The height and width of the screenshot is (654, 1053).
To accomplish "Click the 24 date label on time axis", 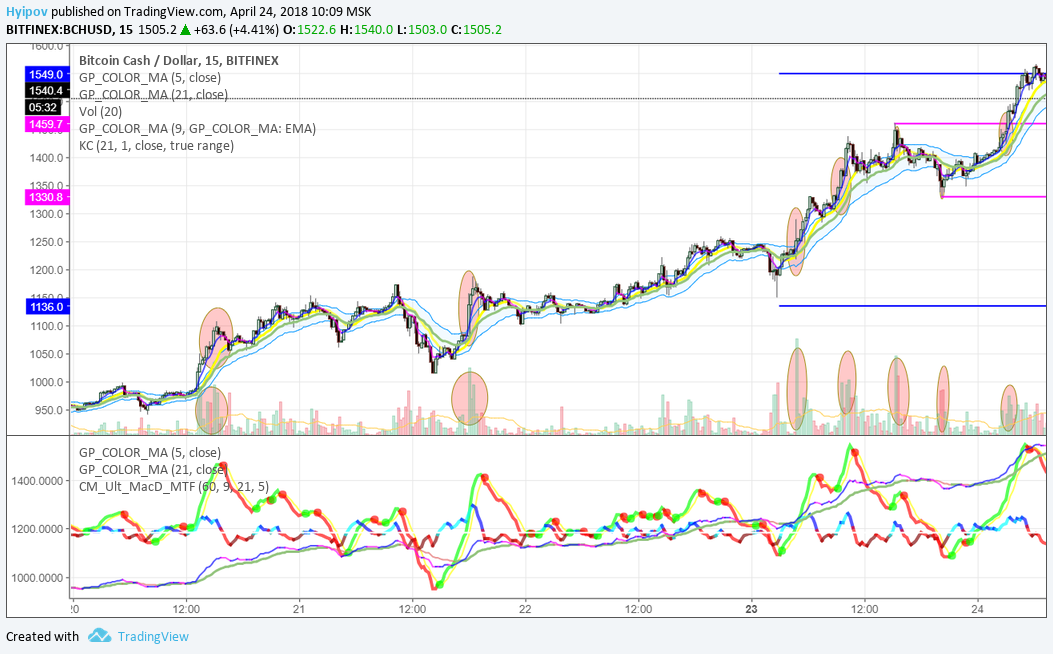I will coord(978,609).
